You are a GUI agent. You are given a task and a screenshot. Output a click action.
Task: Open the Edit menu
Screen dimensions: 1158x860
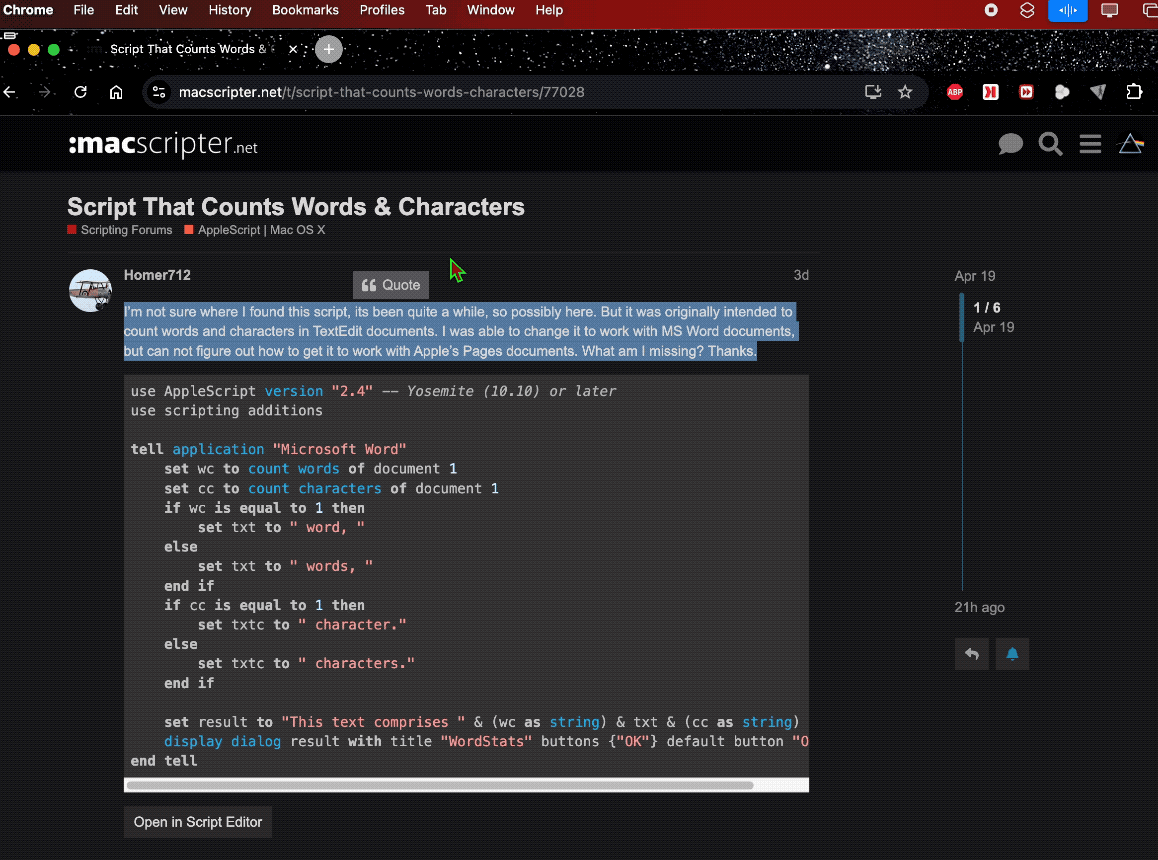click(x=126, y=10)
